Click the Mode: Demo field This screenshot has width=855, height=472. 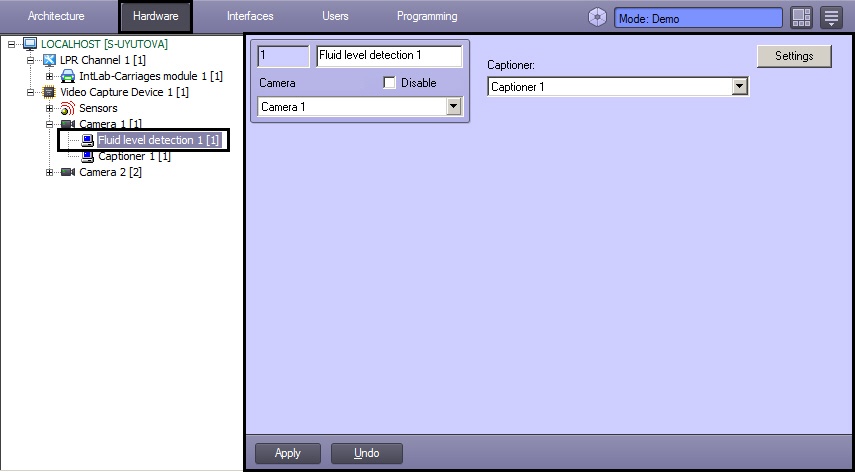click(698, 18)
